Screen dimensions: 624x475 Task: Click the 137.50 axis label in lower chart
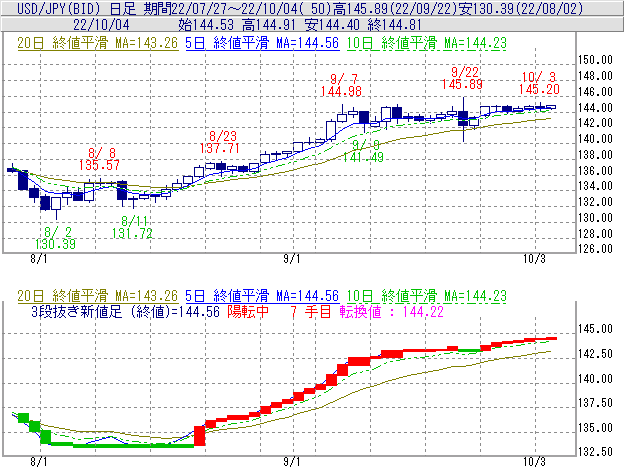click(595, 403)
